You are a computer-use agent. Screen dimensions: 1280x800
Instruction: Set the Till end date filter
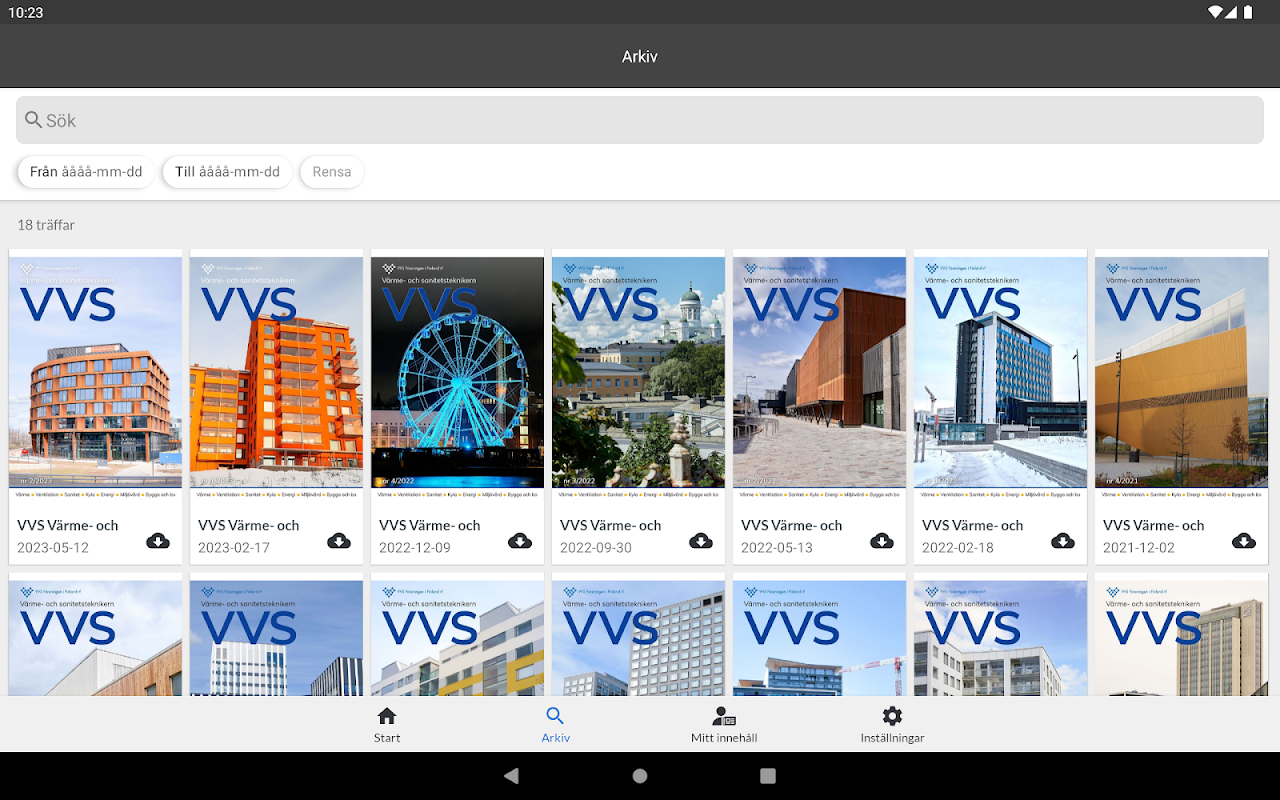[x=228, y=172]
